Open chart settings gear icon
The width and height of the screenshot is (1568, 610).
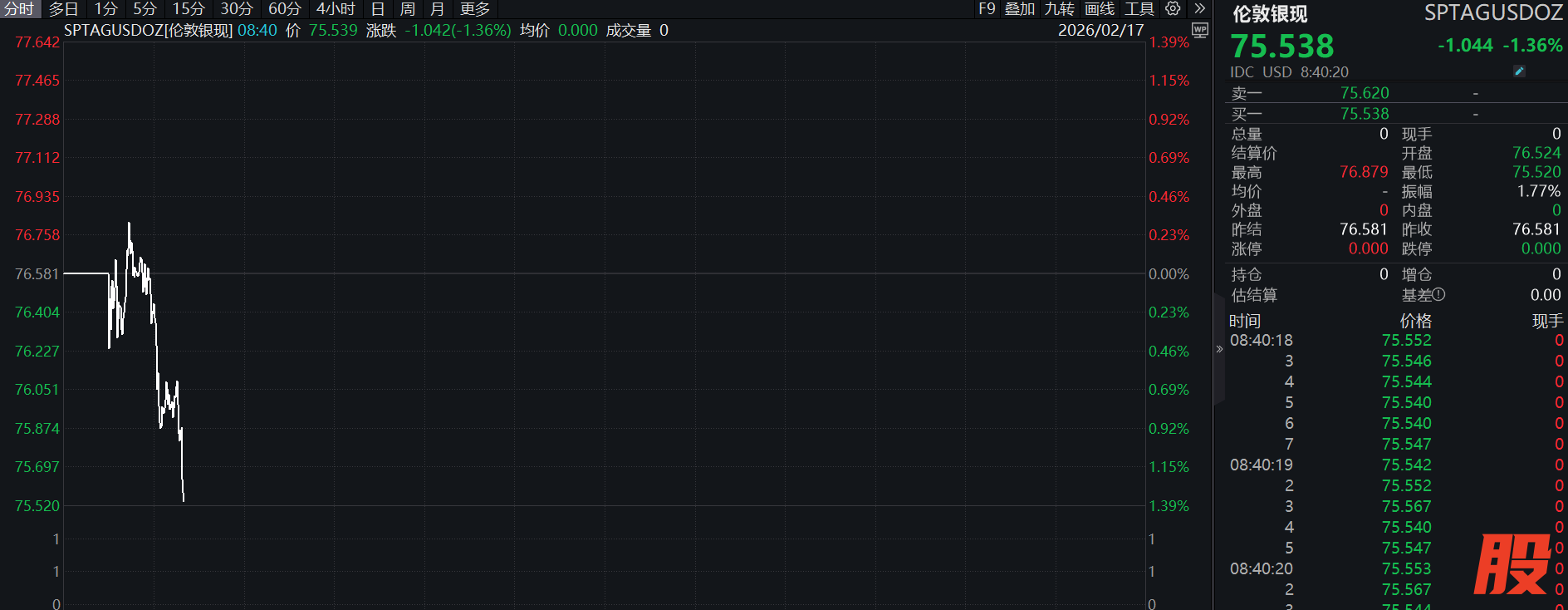[1173, 8]
